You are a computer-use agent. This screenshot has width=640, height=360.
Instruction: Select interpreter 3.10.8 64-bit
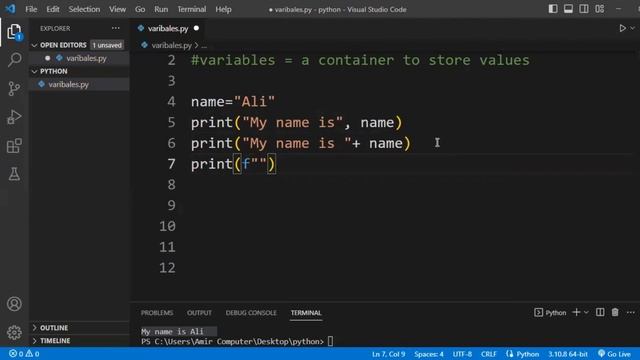[568, 354]
